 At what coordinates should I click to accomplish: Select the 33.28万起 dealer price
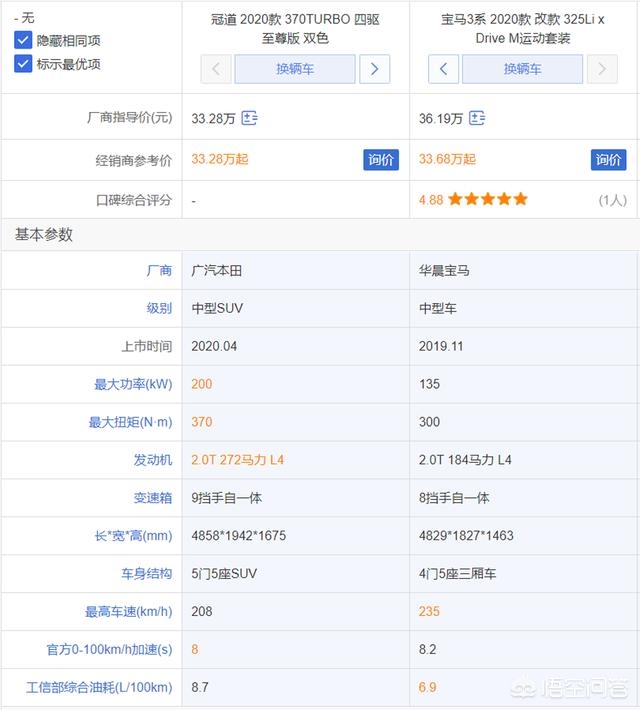pyautogui.click(x=220, y=159)
